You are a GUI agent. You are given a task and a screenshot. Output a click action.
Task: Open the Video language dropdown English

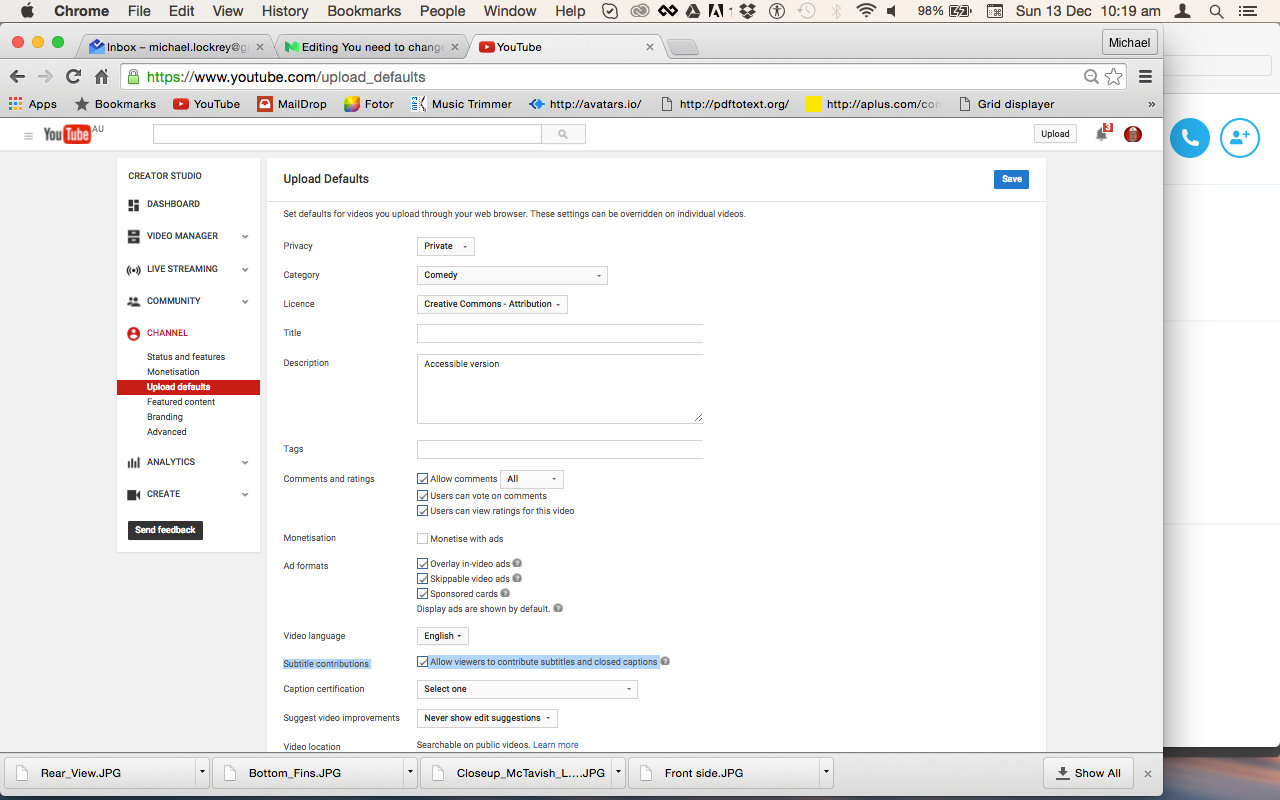(443, 636)
